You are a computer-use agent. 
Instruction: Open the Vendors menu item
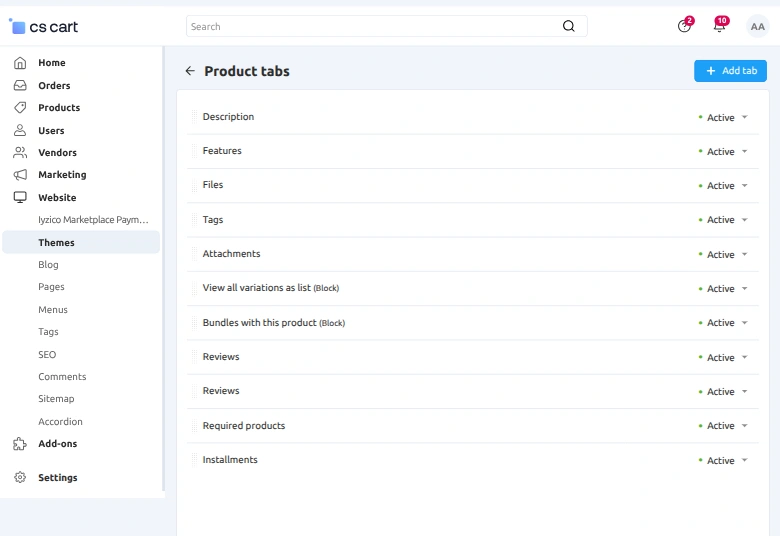57,152
